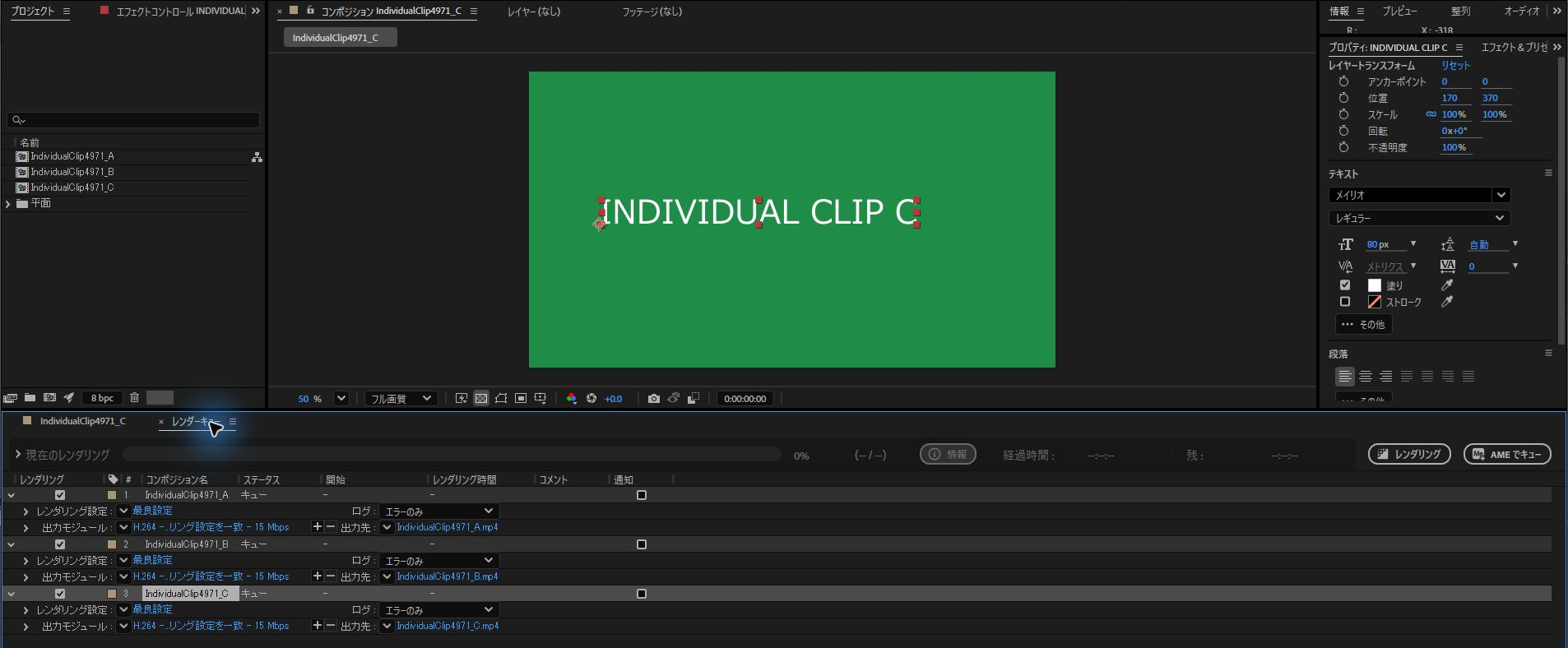Set paragraph to center align
Viewport: 1568px width, 648px height.
(x=1366, y=377)
